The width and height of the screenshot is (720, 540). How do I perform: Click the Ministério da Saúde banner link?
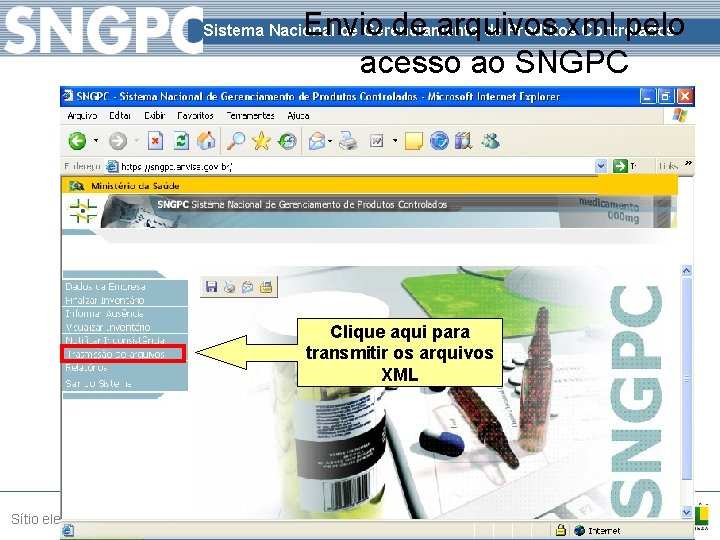coord(135,186)
